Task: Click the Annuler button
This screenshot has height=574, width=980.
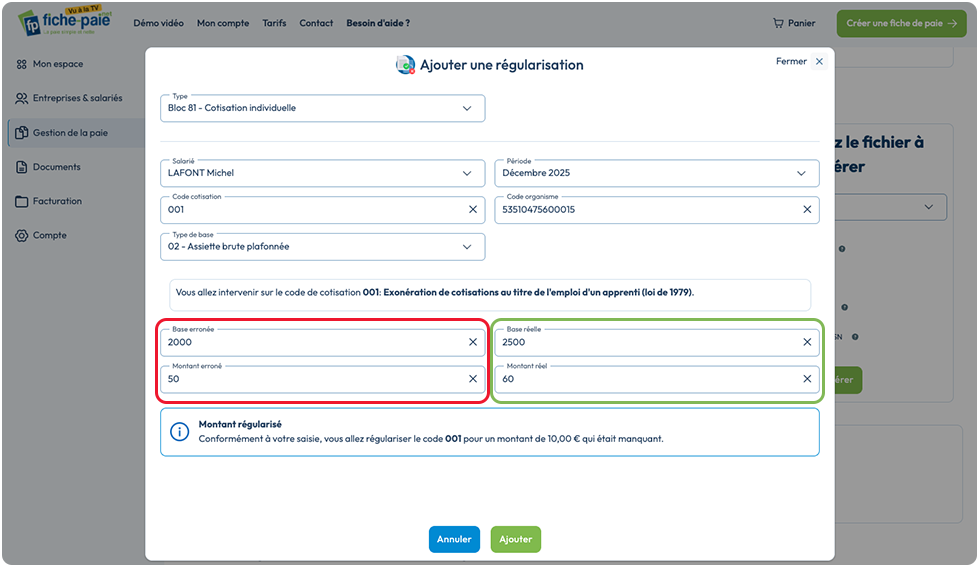Action: coord(454,540)
